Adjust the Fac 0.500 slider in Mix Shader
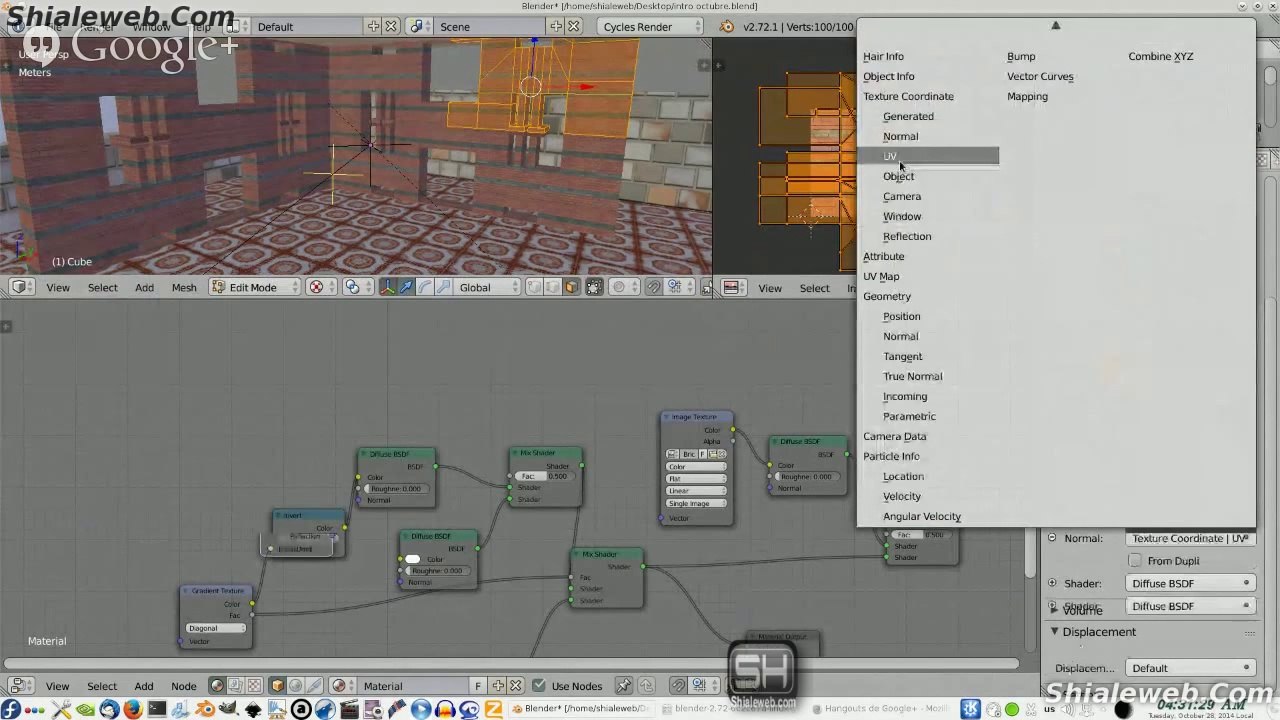Screen dimensions: 1280x720 [543, 476]
